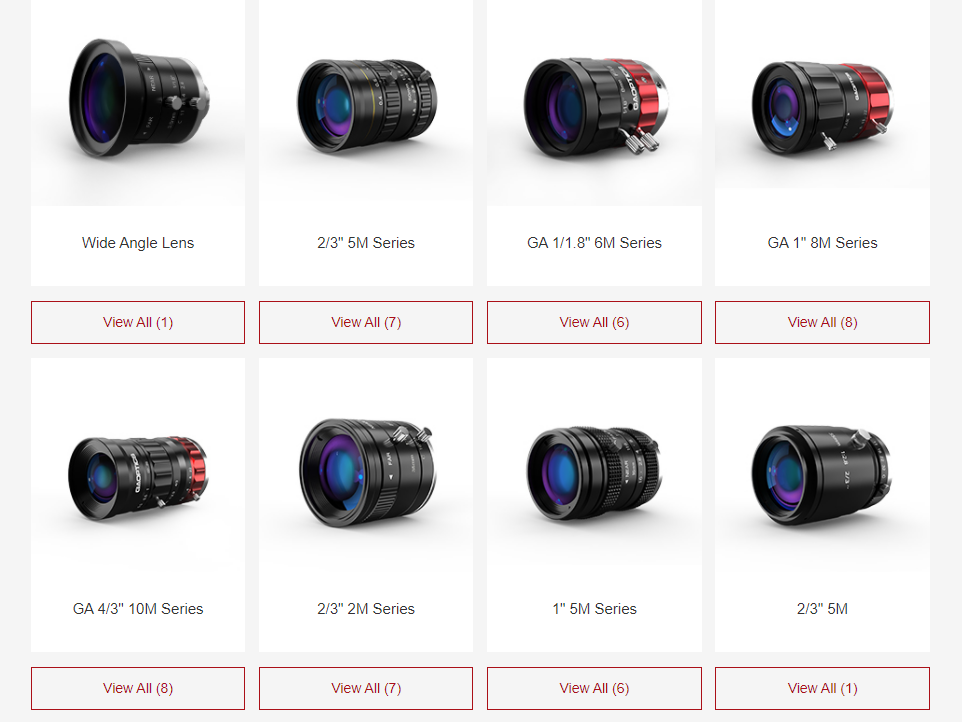The width and height of the screenshot is (962, 722).
Task: Click View All (1) under 2/3" 5M
Action: tap(822, 688)
